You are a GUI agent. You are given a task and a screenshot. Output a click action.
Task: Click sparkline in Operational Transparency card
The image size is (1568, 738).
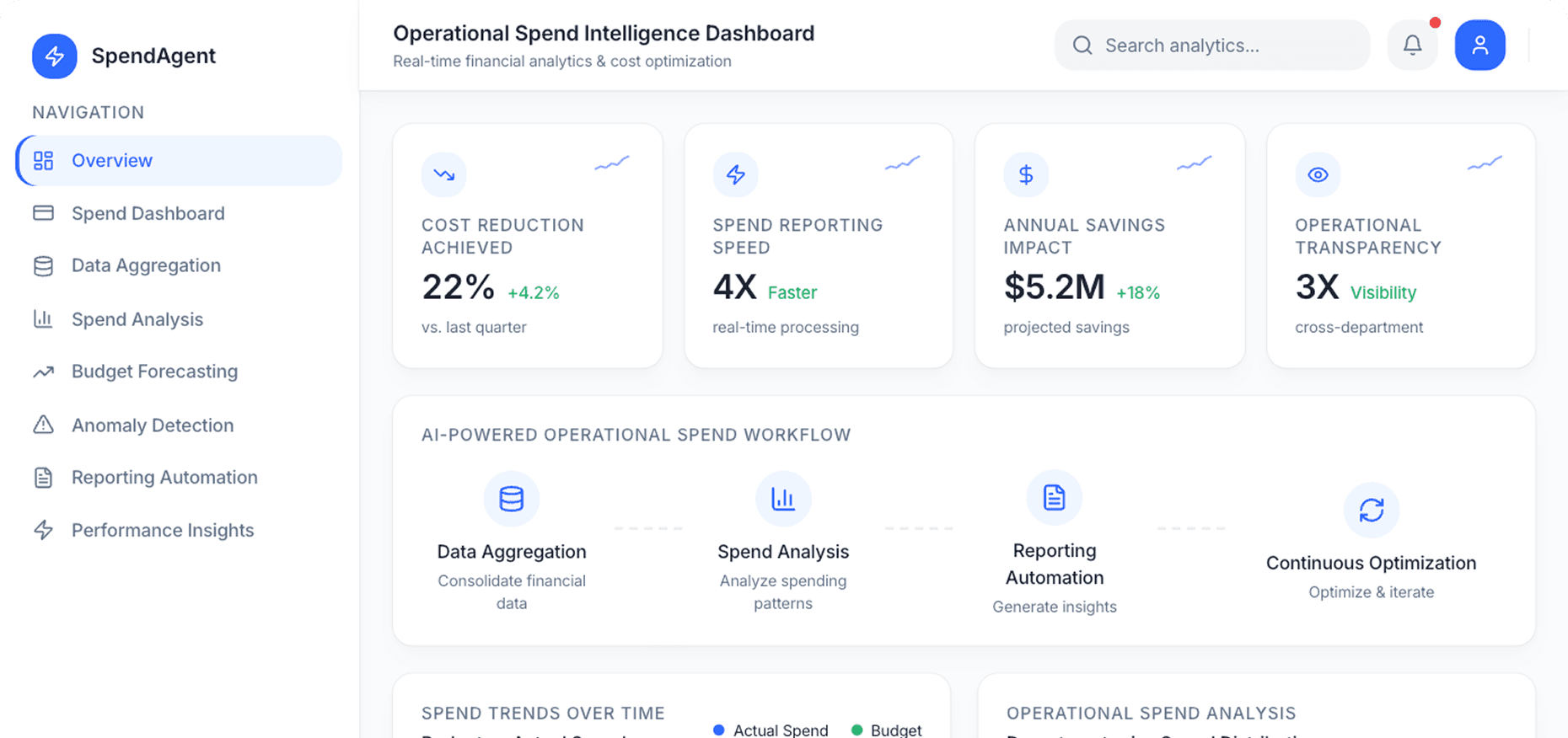point(1485,163)
